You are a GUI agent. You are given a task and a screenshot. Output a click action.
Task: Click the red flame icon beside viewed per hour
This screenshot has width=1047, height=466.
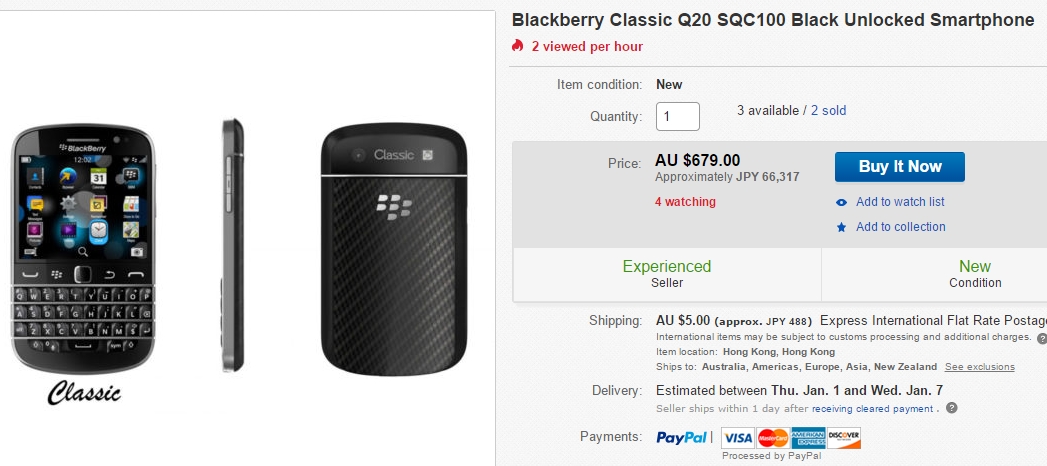click(517, 46)
